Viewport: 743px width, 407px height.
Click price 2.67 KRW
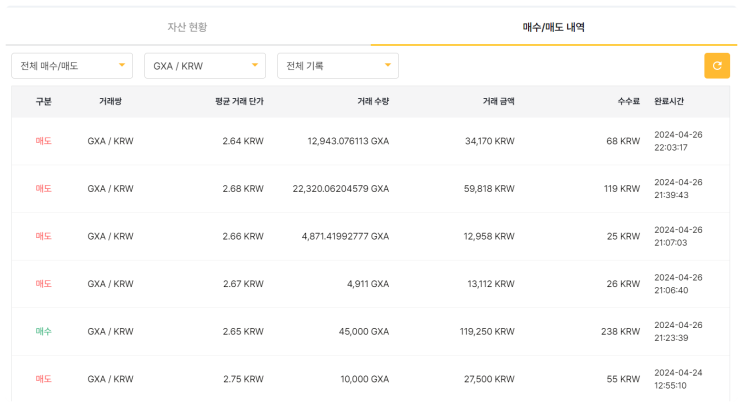[x=244, y=284]
